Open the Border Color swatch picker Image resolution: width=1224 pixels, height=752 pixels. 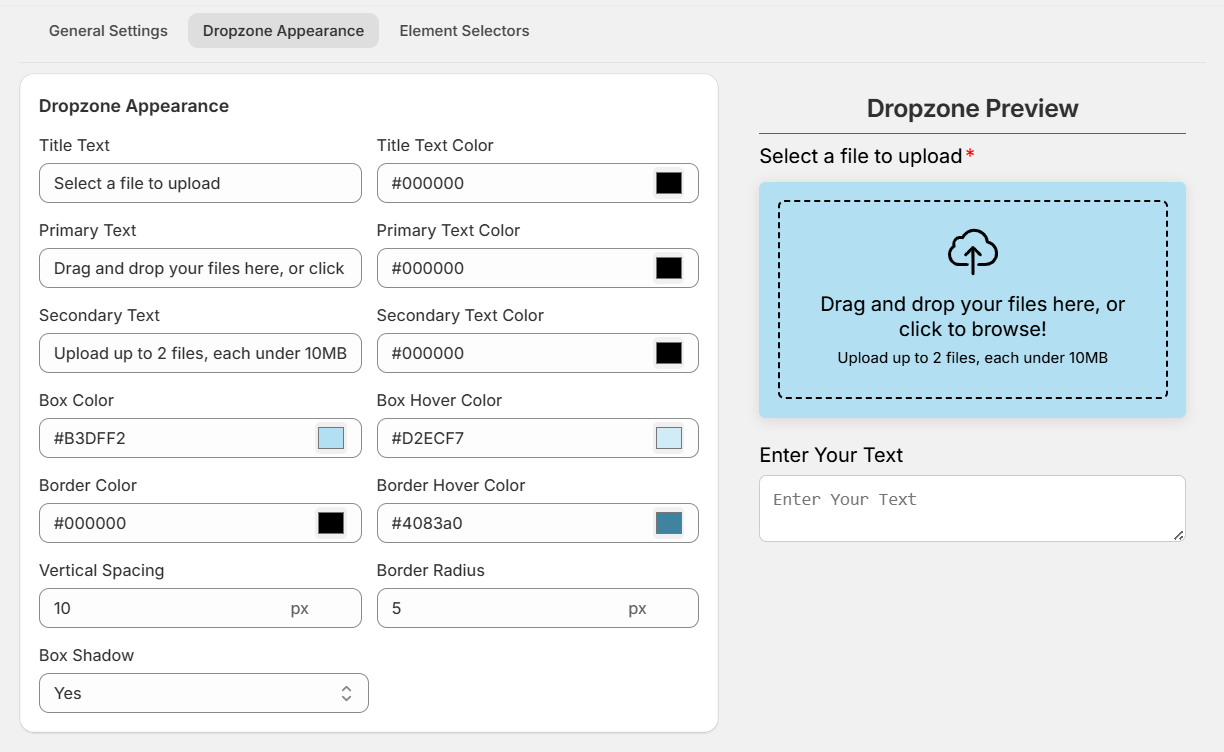coord(331,523)
